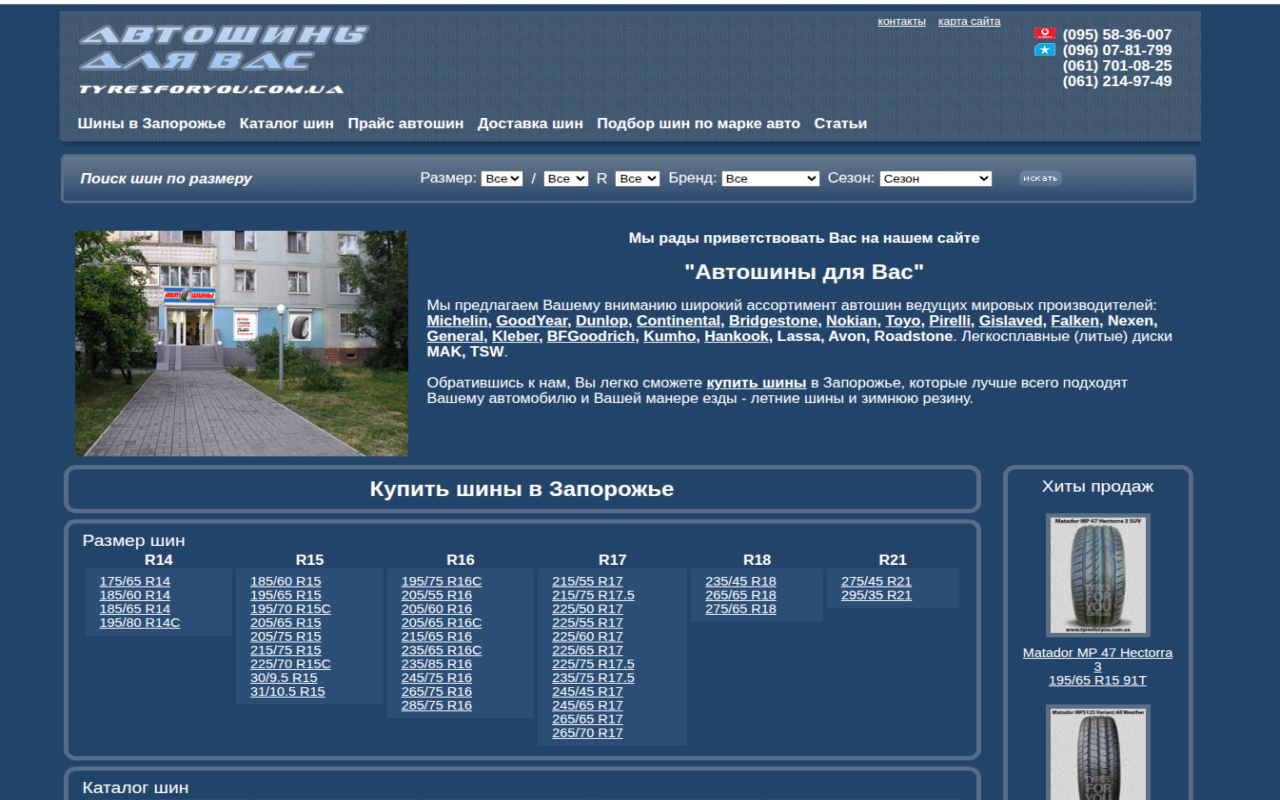This screenshot has width=1280, height=800.
Task: Select tire size 235/45 R18
Action: click(x=741, y=581)
